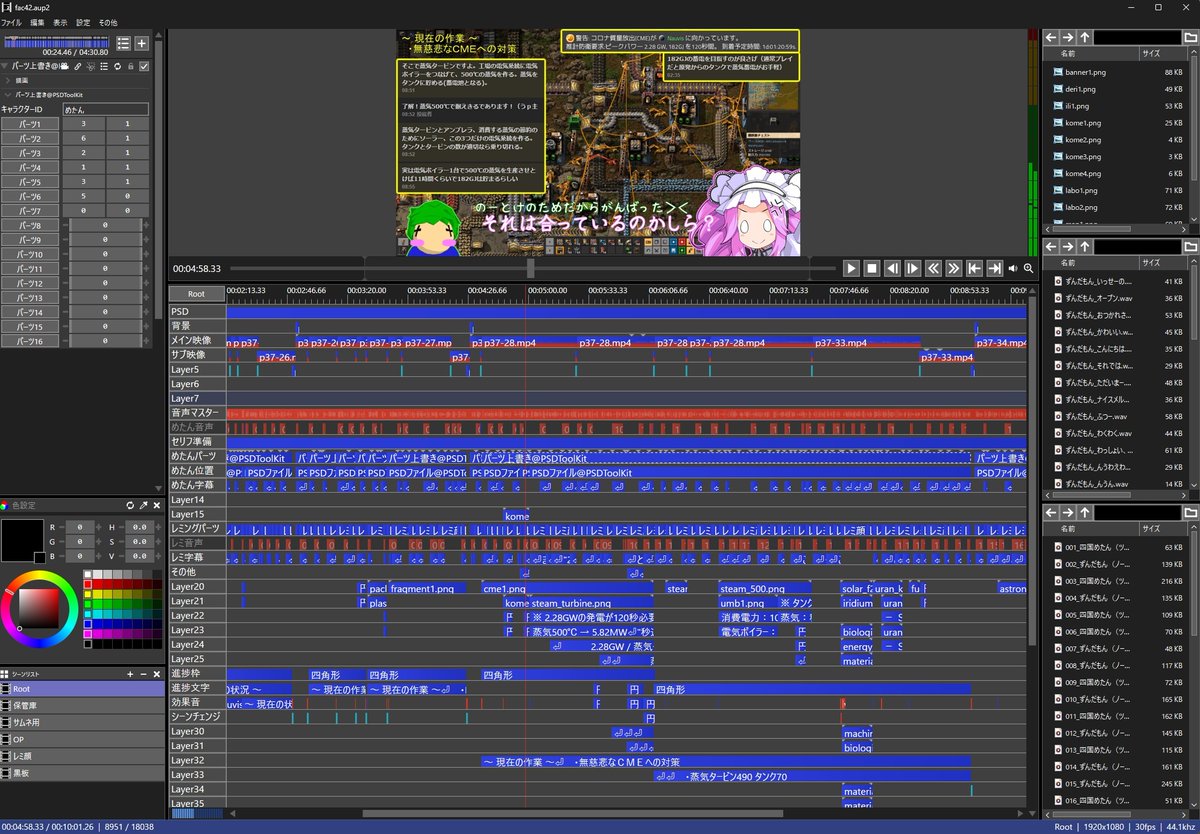Decrease パーツ10 with its minus stepper
Image resolution: width=1200 pixels, height=834 pixels.
pos(65,255)
